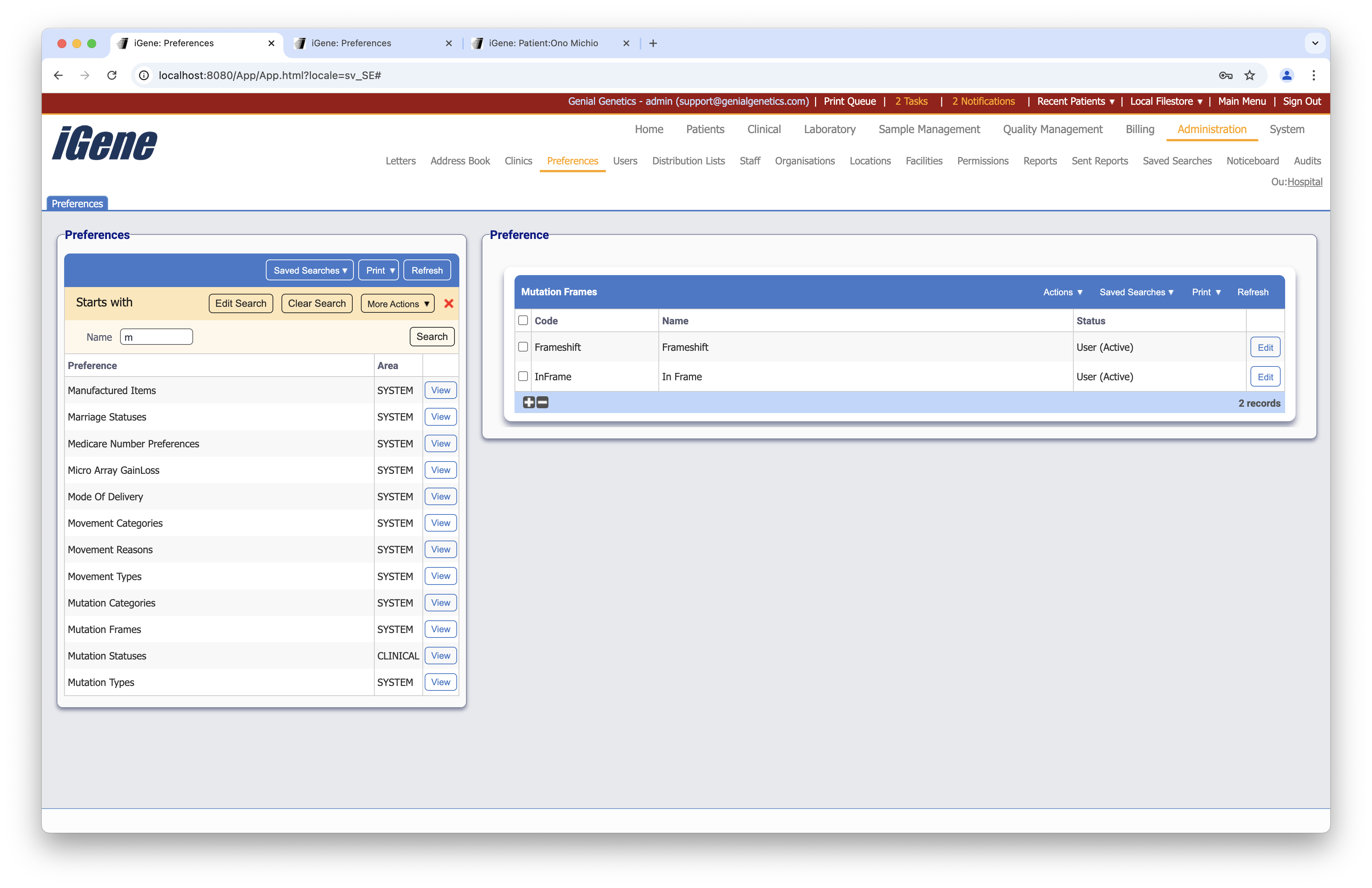Tick the Frameshift row checkbox

[523, 347]
